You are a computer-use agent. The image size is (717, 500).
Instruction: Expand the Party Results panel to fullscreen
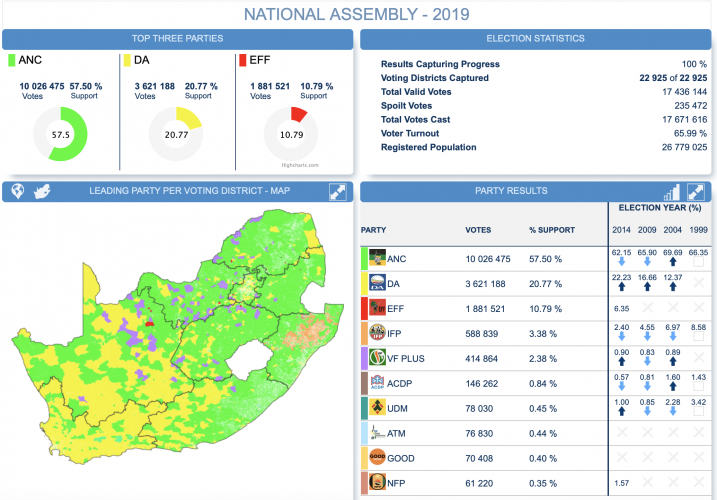click(695, 192)
